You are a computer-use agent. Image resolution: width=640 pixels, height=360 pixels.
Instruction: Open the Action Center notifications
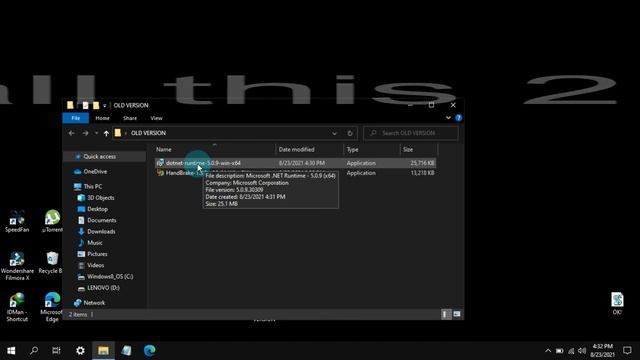click(x=627, y=350)
